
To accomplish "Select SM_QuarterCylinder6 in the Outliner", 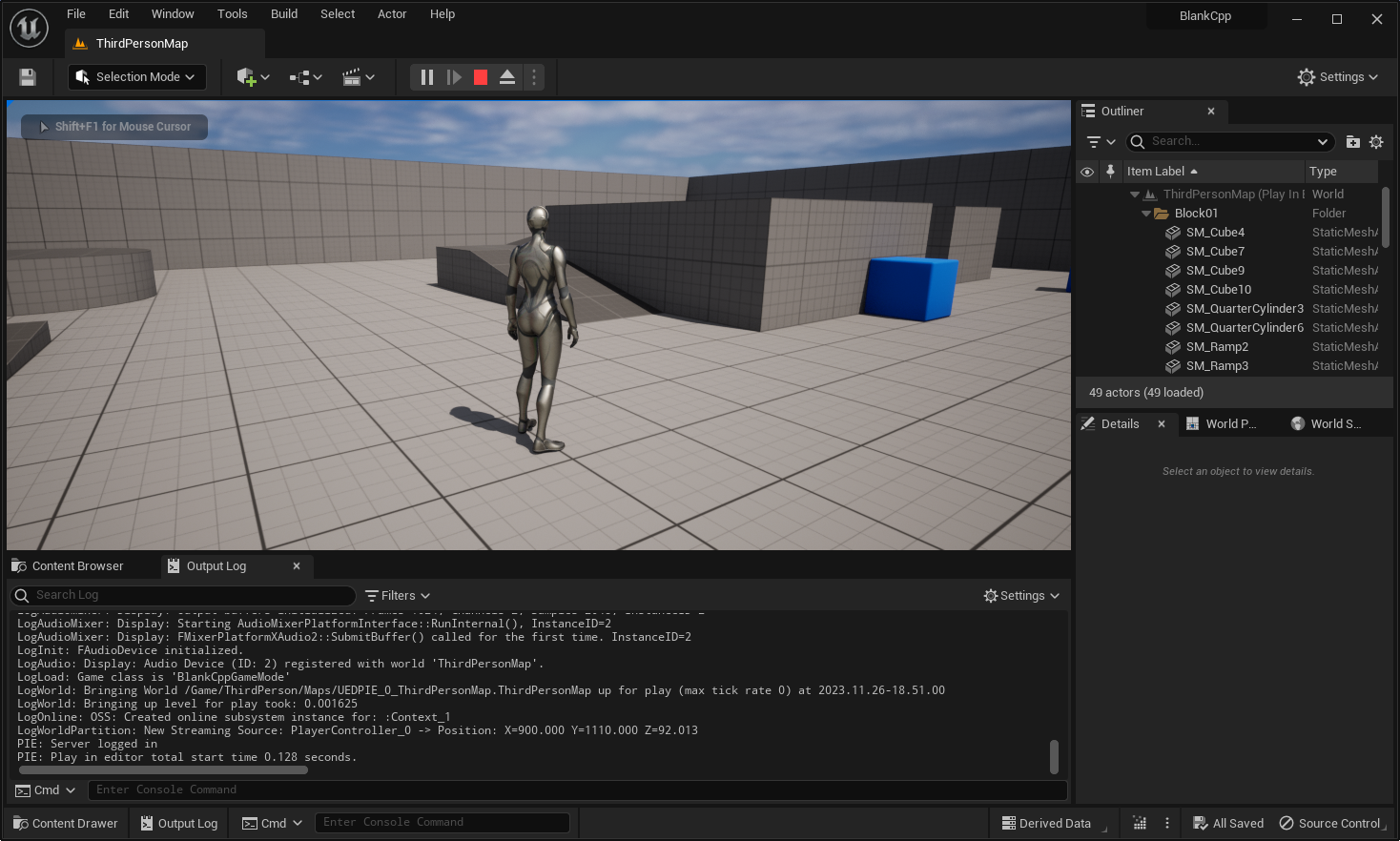I will click(1228, 328).
